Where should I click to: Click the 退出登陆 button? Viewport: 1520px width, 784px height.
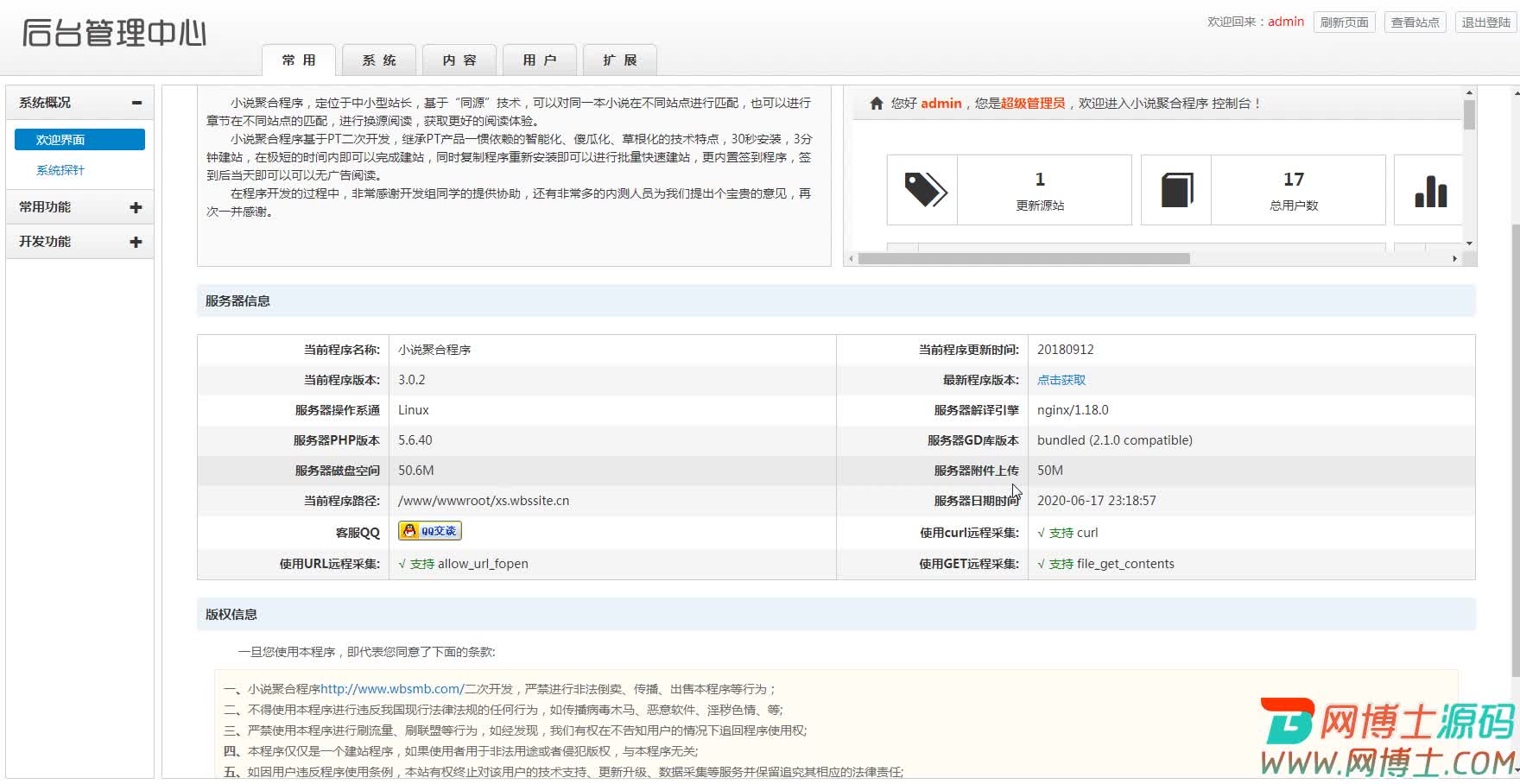click(1485, 22)
